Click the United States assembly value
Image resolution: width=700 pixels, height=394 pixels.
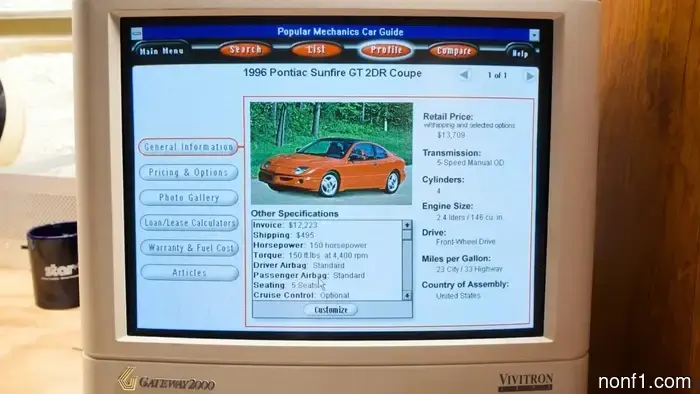coord(458,296)
